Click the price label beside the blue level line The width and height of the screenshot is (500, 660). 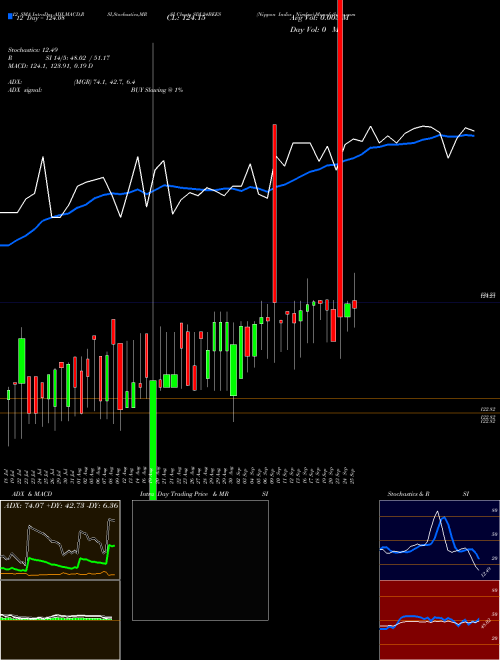487,296
